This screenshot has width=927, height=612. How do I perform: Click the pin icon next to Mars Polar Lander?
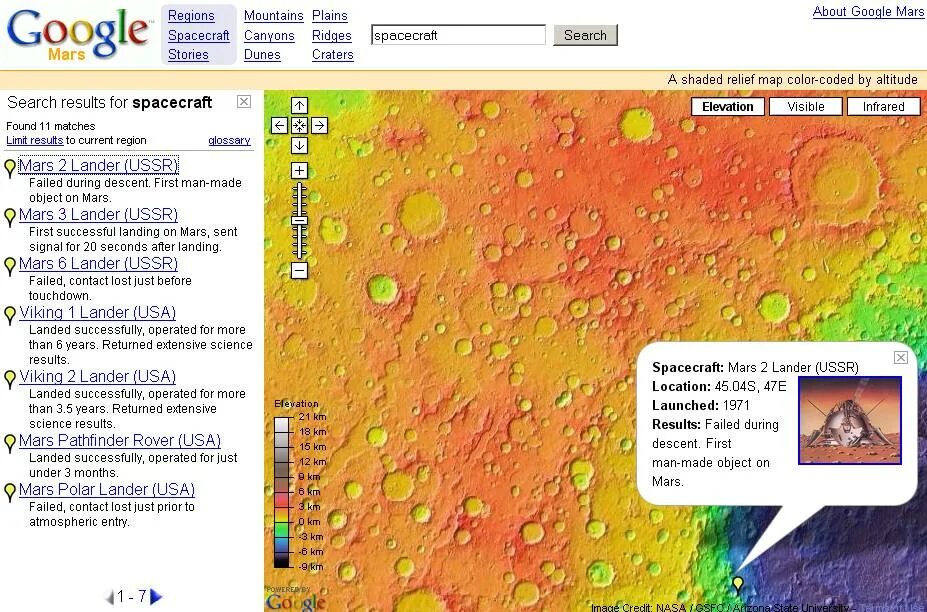(9, 493)
